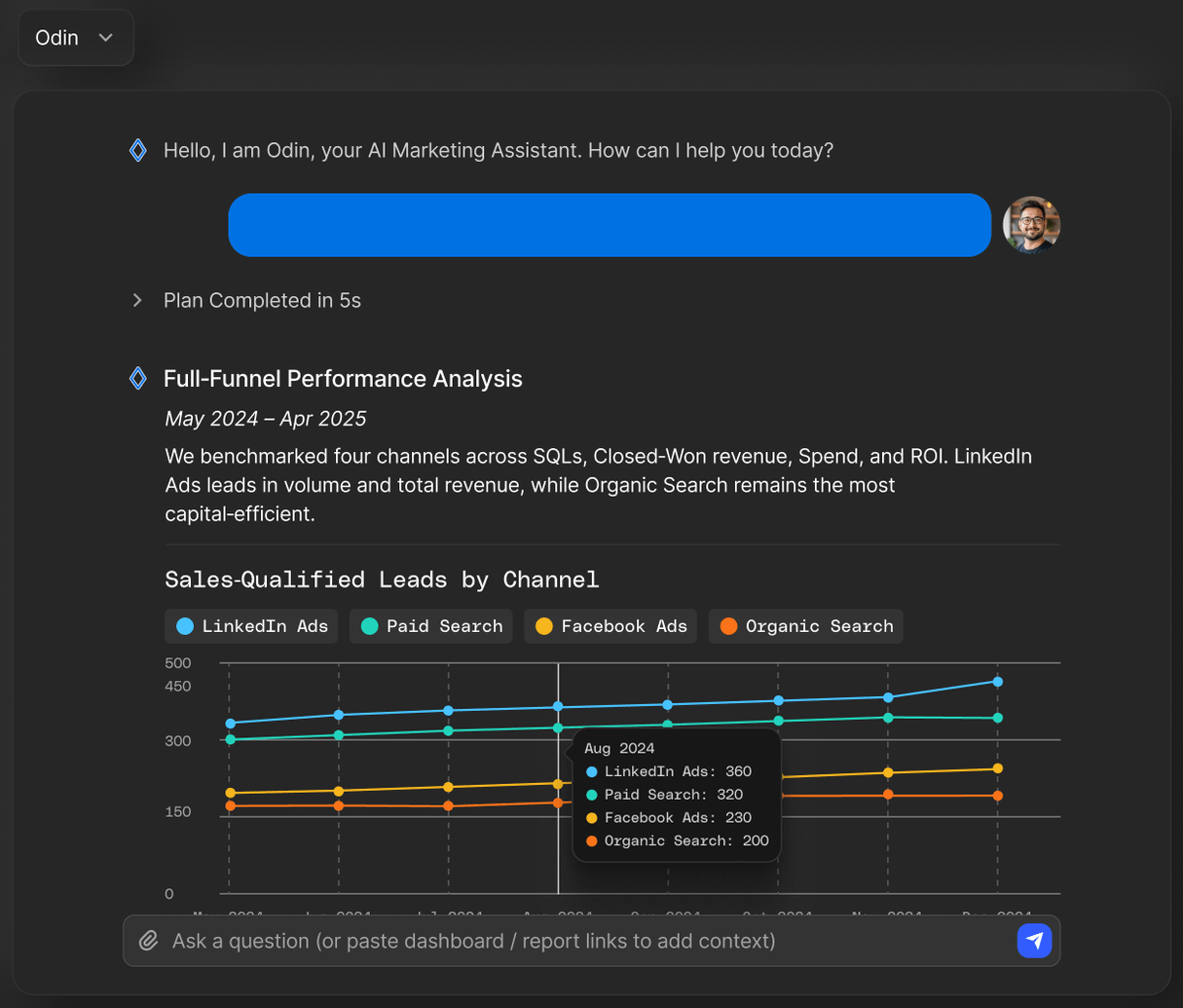The image size is (1183, 1008).
Task: Click the last LinkedIn Ads data point
Action: click(997, 682)
